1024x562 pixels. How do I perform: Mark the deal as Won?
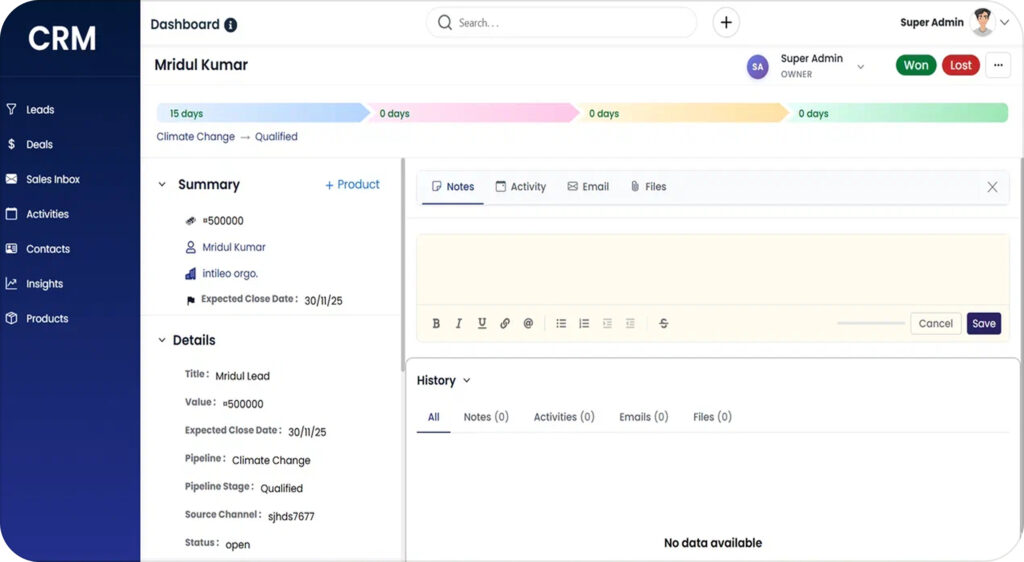click(x=916, y=65)
